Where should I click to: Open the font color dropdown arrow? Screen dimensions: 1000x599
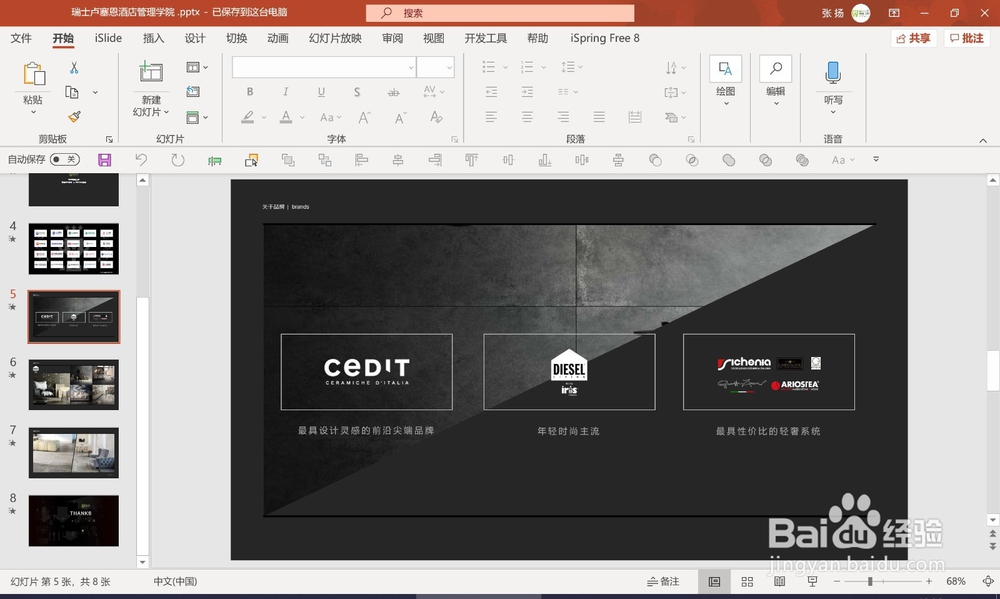302,118
